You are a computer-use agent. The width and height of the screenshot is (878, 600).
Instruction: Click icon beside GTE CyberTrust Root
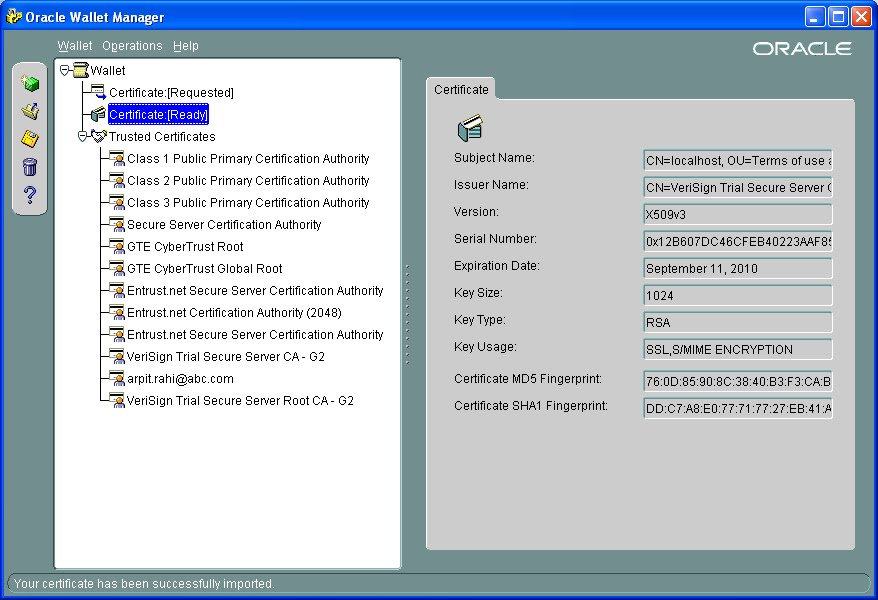[x=117, y=246]
